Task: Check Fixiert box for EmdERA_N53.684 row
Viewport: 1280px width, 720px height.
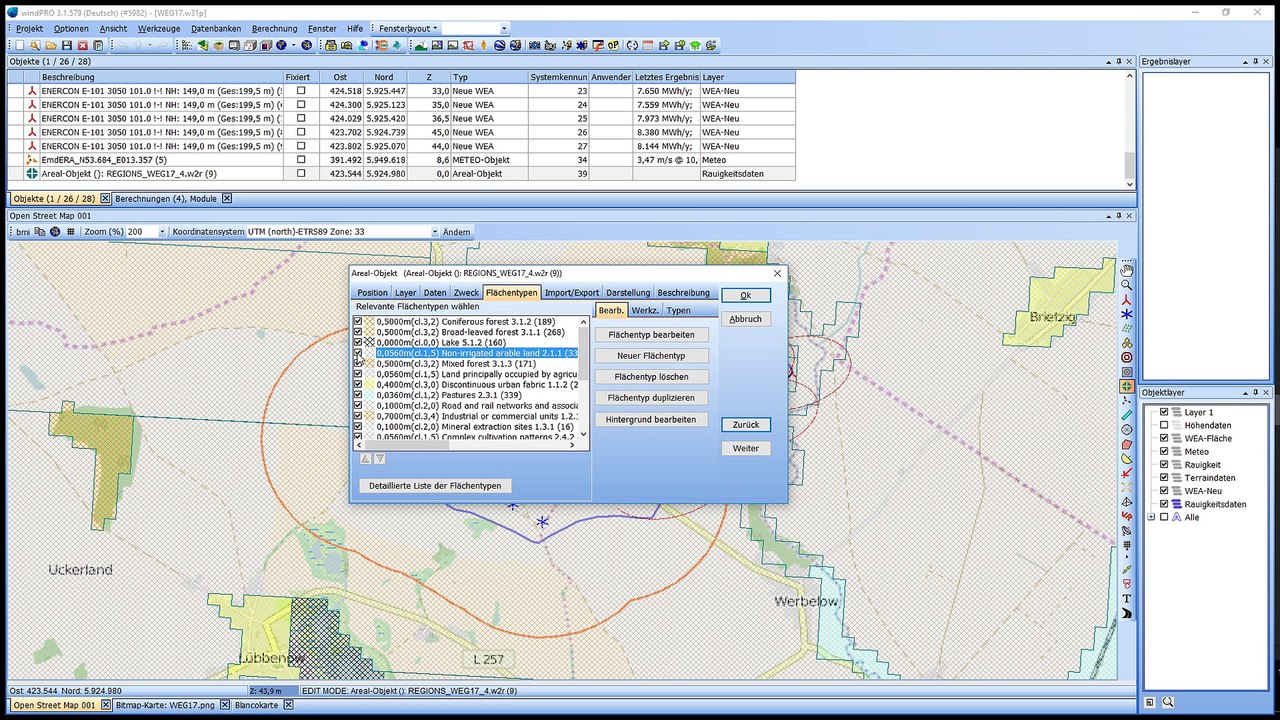Action: (x=301, y=159)
